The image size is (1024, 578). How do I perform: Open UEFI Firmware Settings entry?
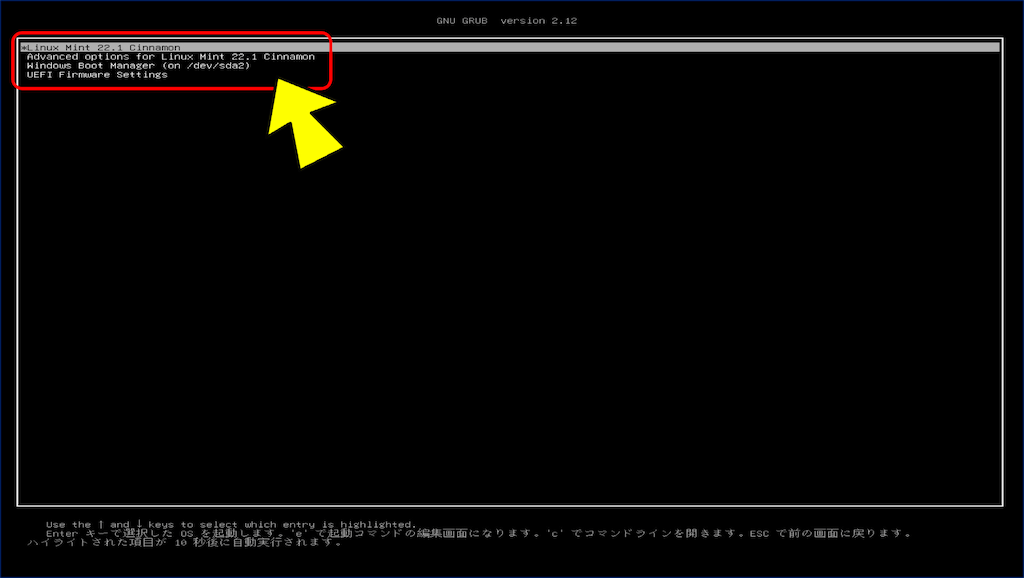[x=96, y=75]
